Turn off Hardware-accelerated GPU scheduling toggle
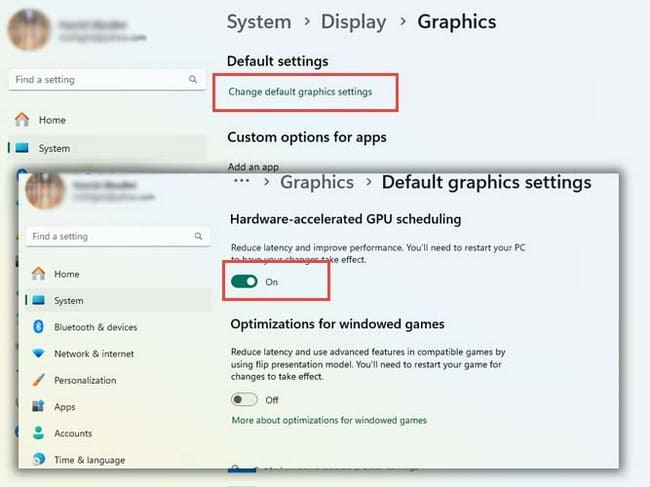Screen dimensions: 650x487 pyautogui.click(x=244, y=282)
